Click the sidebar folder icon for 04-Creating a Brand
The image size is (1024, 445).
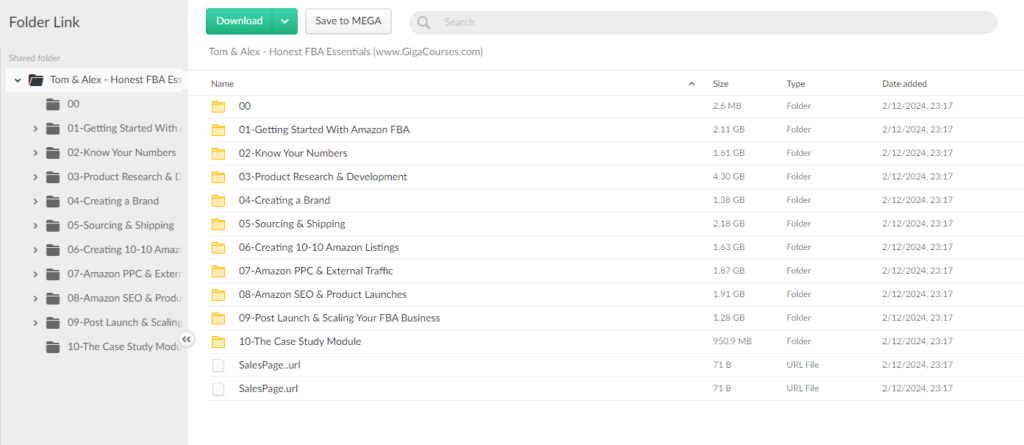[52, 201]
